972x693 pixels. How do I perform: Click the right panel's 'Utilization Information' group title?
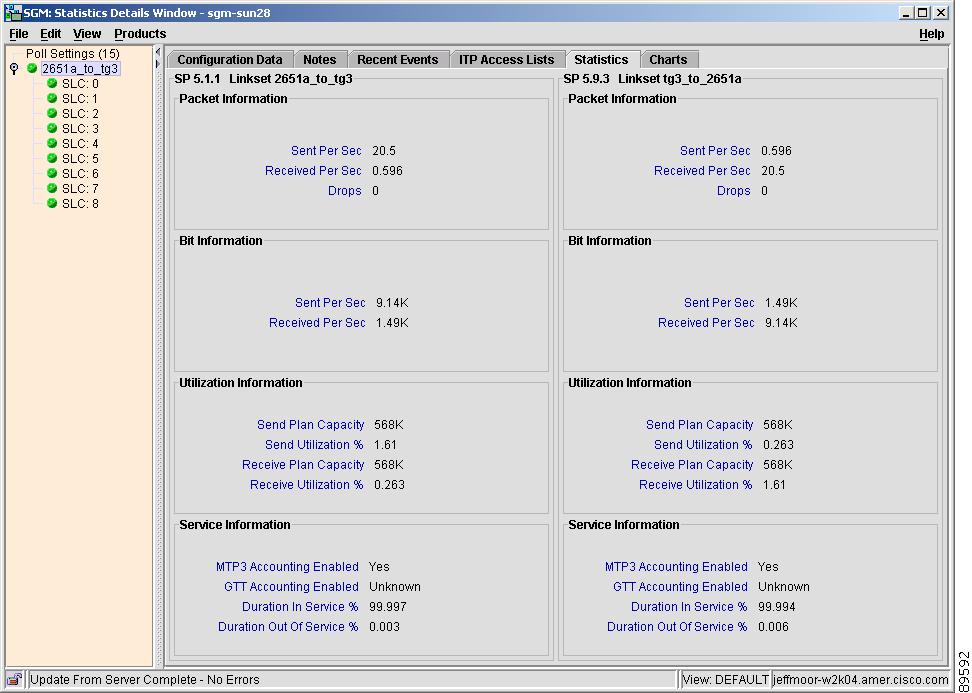[629, 382]
